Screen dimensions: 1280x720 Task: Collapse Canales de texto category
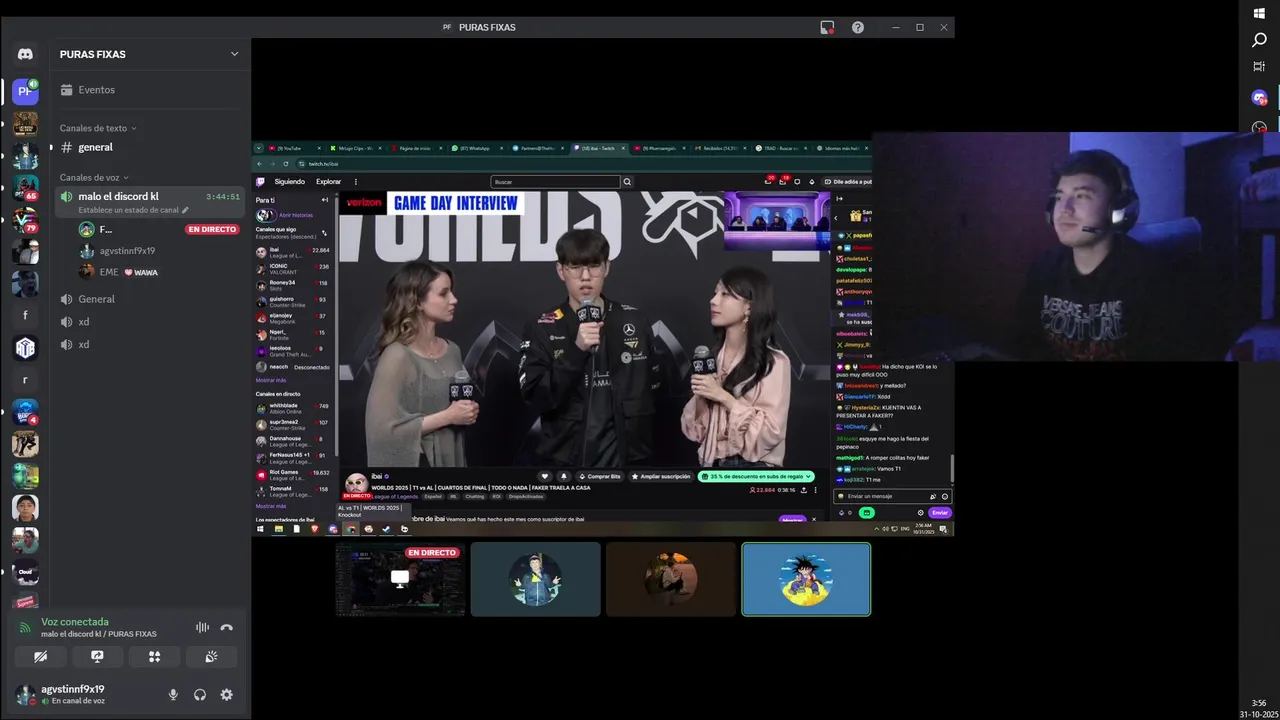coord(98,128)
